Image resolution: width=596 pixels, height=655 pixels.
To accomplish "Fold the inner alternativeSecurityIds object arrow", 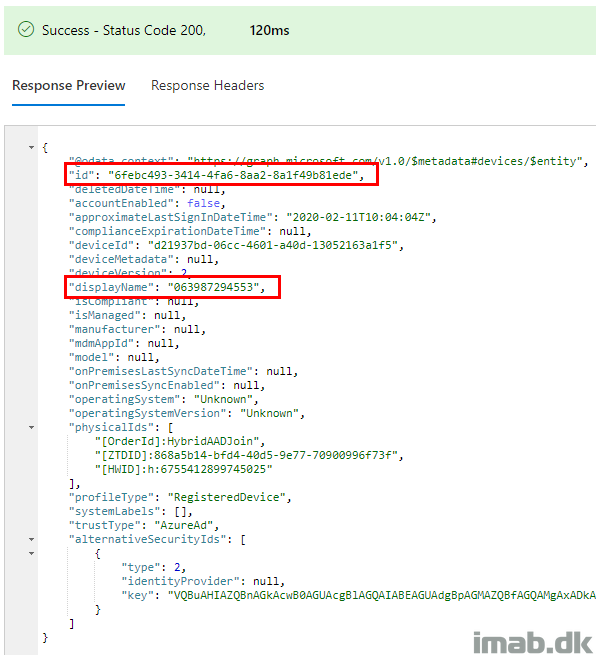I will pos(31,553).
